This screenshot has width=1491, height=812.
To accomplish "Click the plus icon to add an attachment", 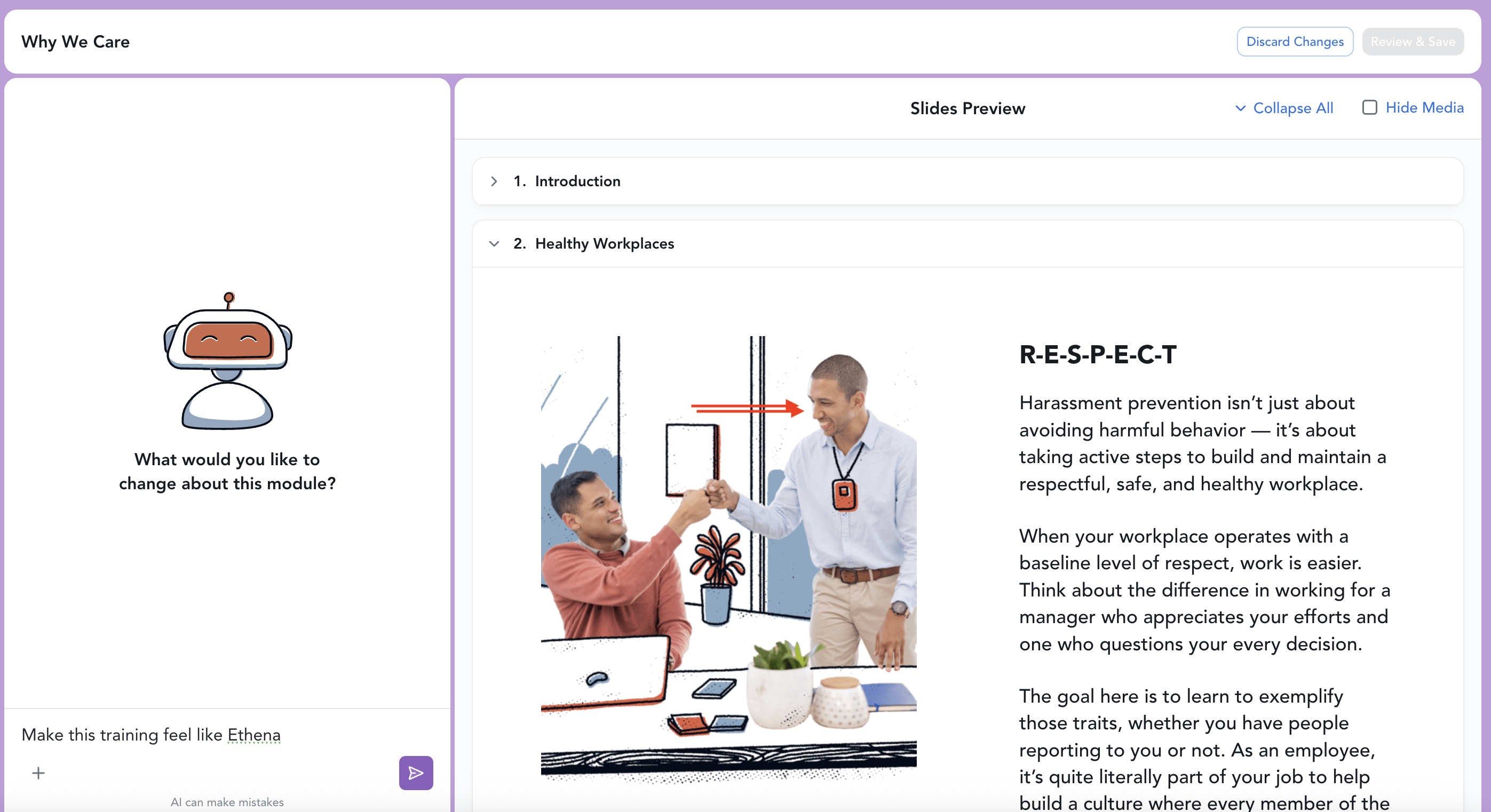I will tap(38, 773).
